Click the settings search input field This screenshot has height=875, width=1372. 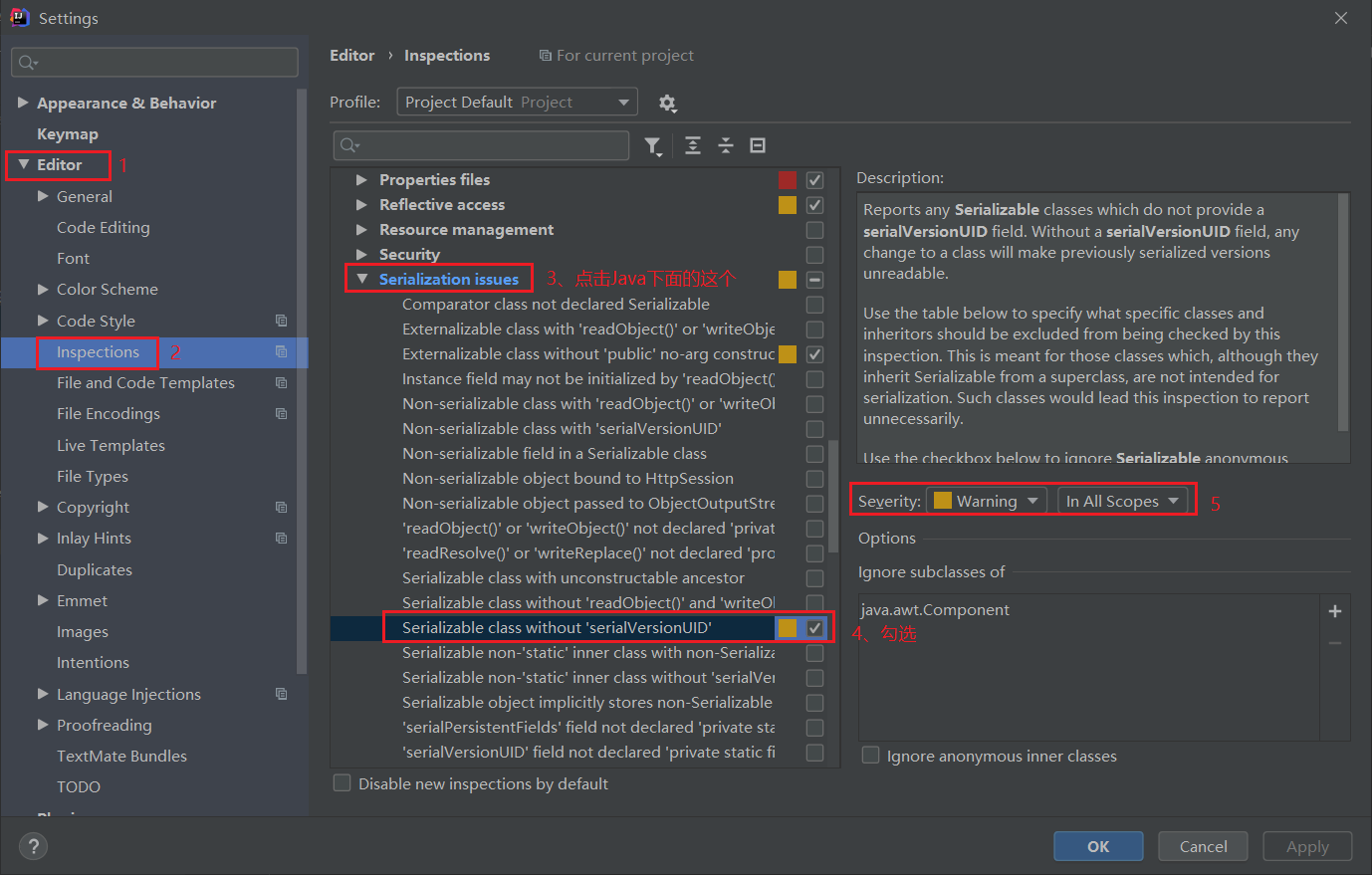pyautogui.click(x=155, y=63)
